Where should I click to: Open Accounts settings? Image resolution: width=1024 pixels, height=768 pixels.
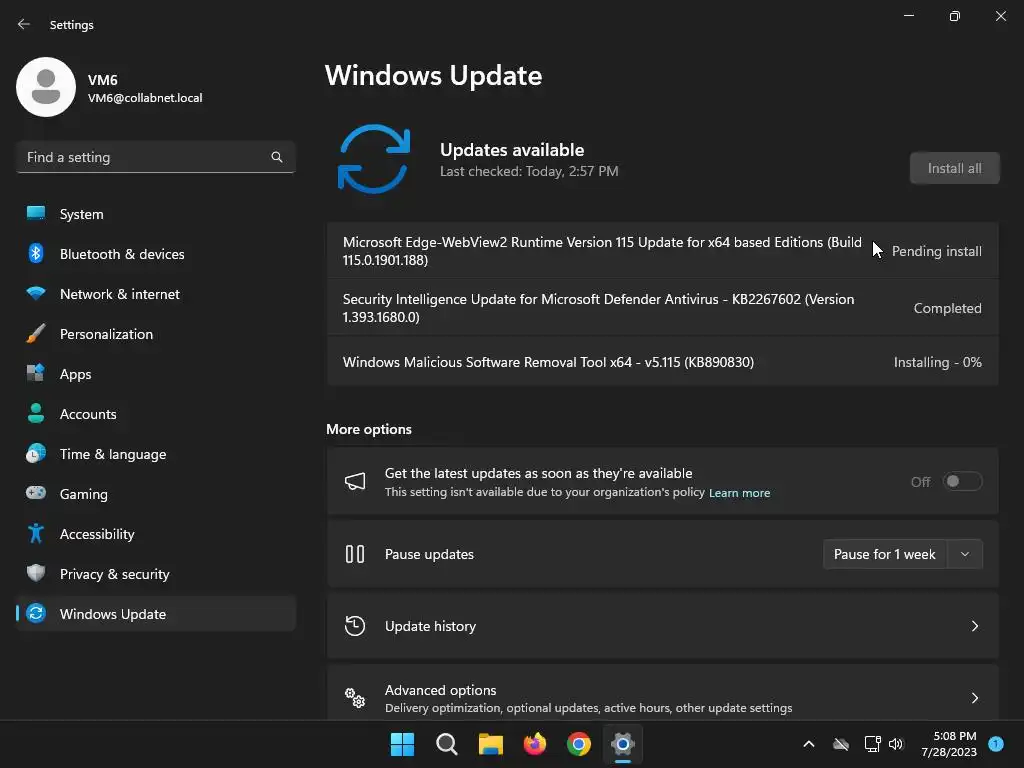[x=155, y=413]
